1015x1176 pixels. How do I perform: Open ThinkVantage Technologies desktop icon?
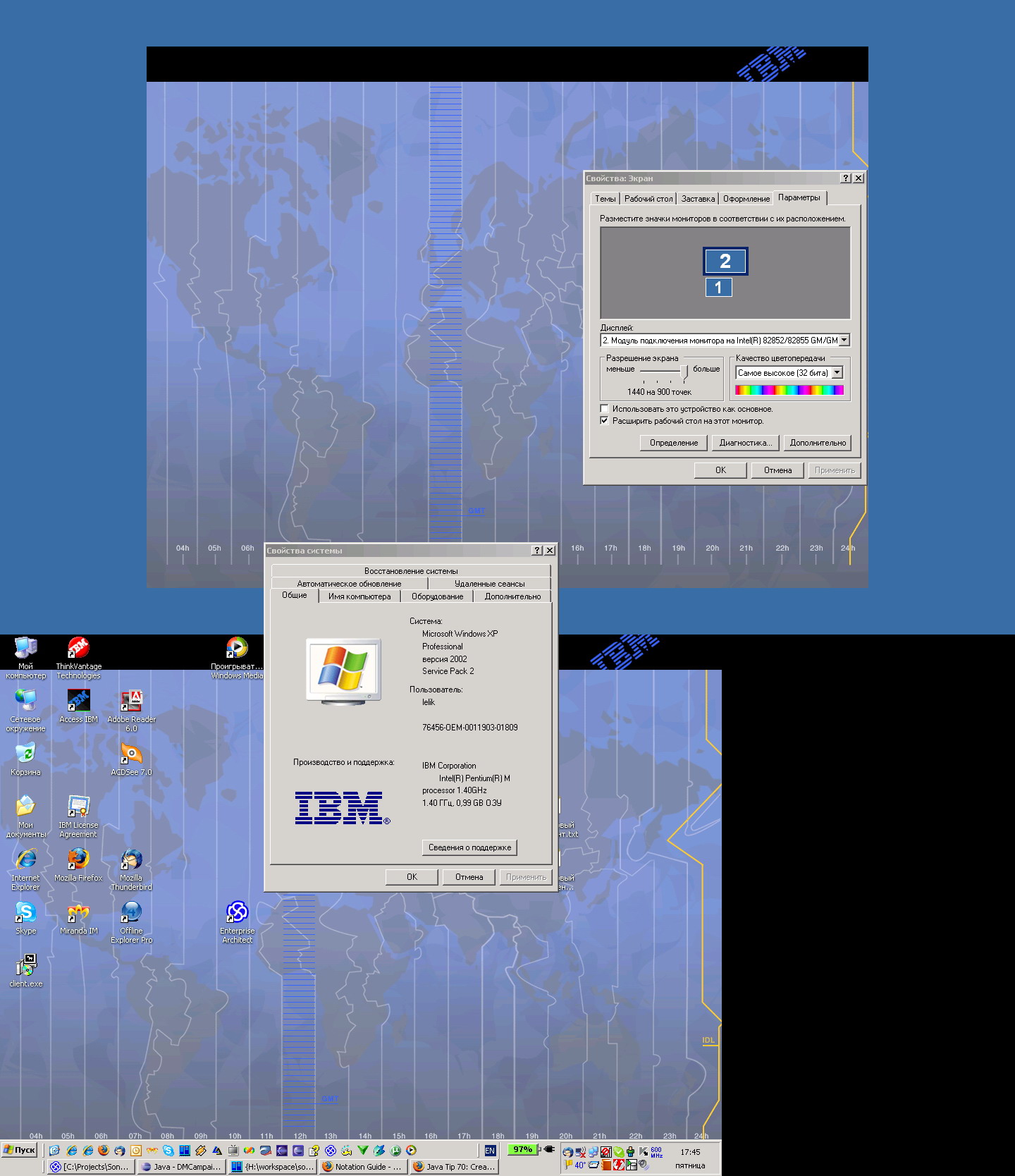78,649
